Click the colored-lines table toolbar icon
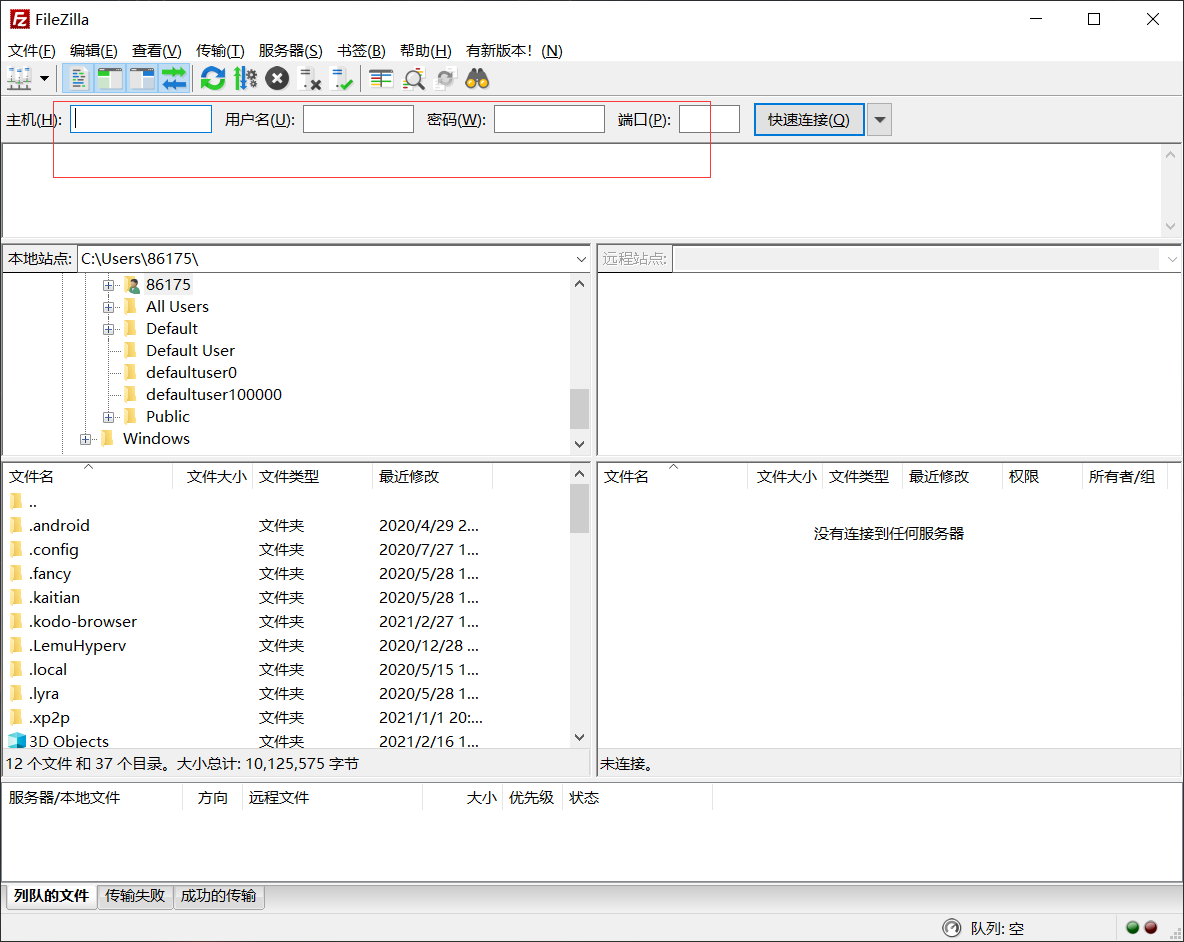 coord(381,78)
